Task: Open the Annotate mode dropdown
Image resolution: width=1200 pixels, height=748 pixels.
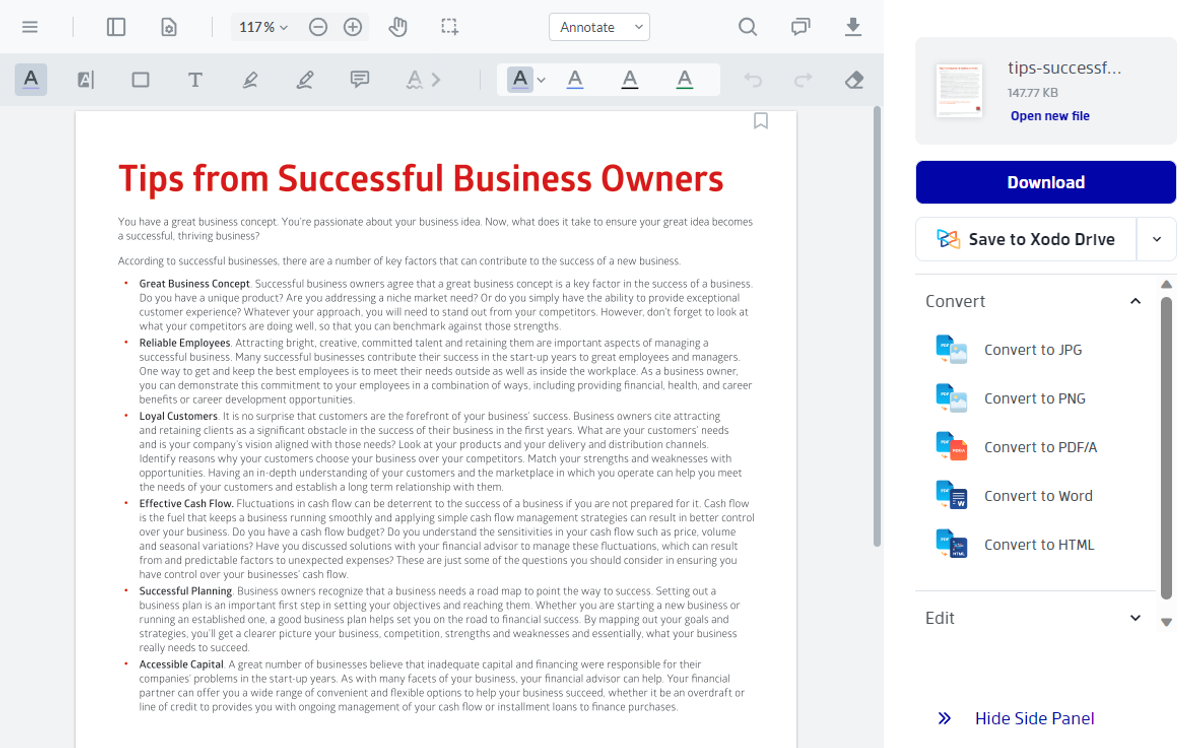Action: tap(599, 27)
